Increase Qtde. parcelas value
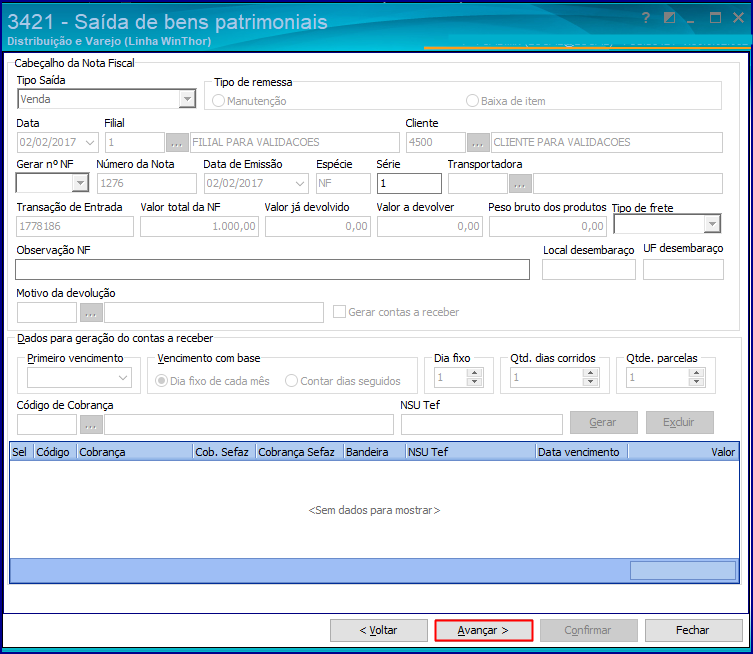This screenshot has height=654, width=753. (x=696, y=373)
